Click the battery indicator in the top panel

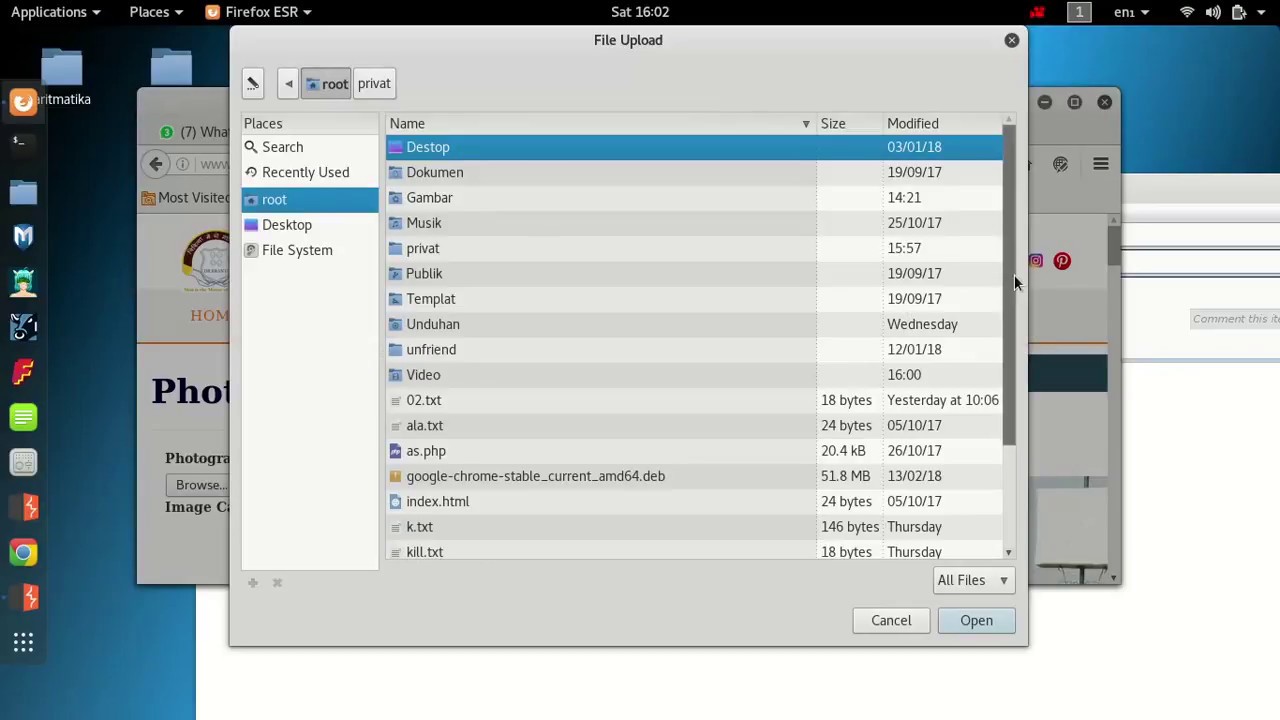pos(1237,12)
